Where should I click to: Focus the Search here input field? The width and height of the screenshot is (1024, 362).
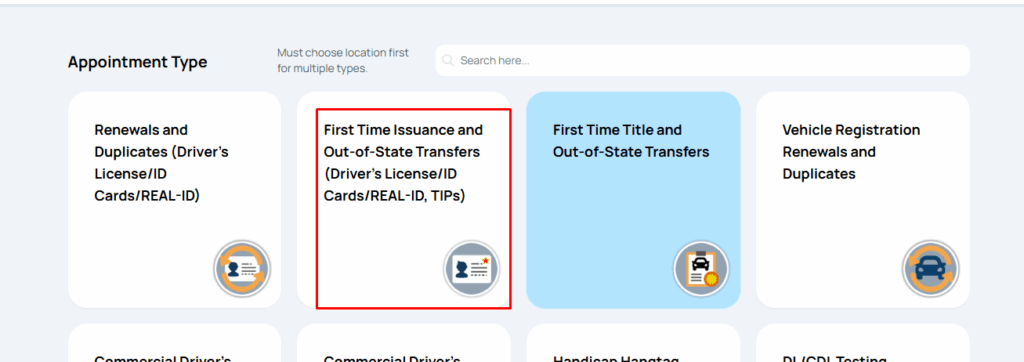[703, 60]
